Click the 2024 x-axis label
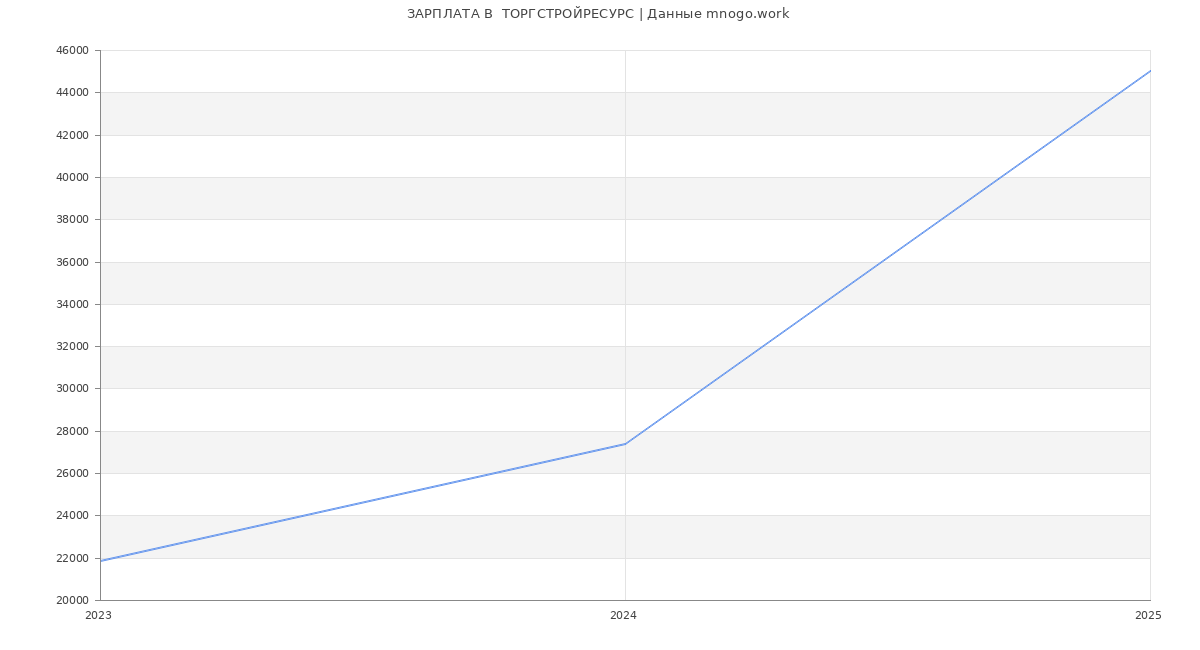The width and height of the screenshot is (1200, 650). [623, 616]
